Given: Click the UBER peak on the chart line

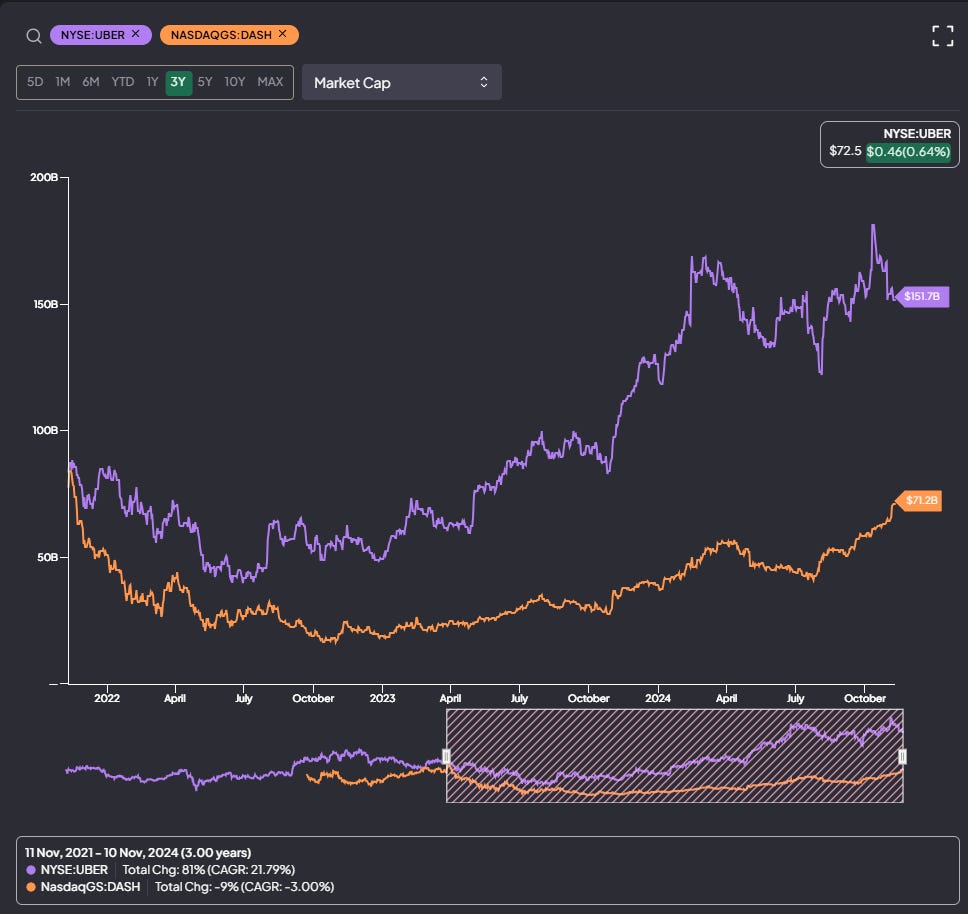Looking at the screenshot, I should [873, 226].
